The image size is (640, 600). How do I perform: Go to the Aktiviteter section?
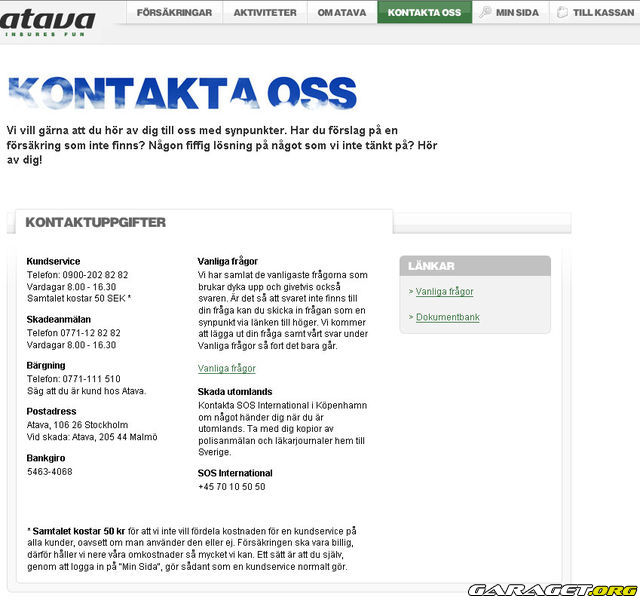coord(265,12)
